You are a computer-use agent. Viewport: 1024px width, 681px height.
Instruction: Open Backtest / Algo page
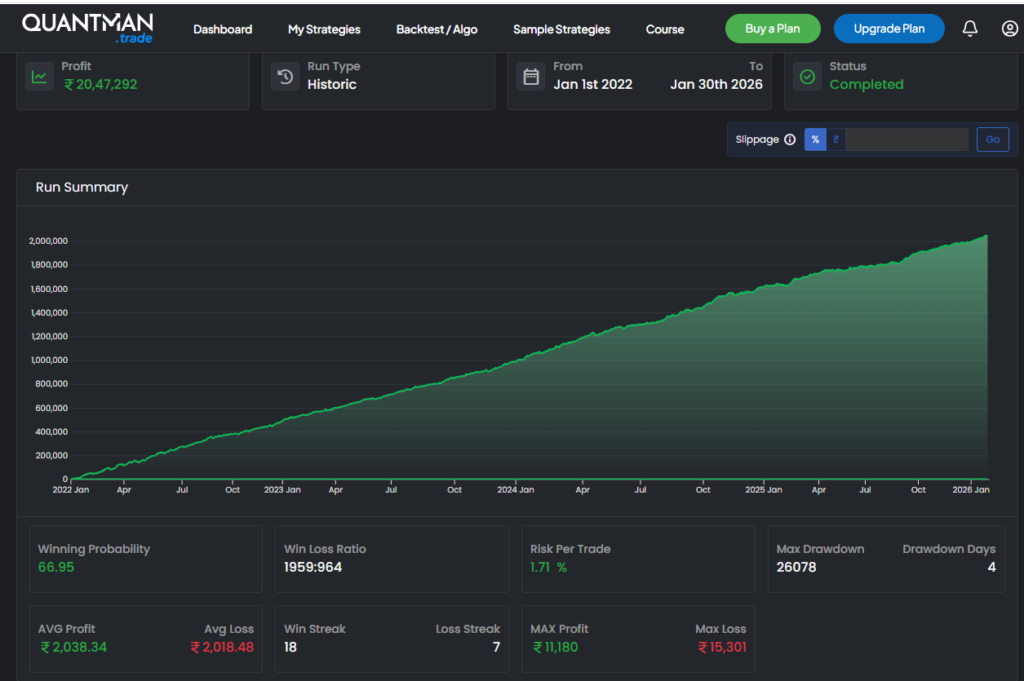[436, 29]
